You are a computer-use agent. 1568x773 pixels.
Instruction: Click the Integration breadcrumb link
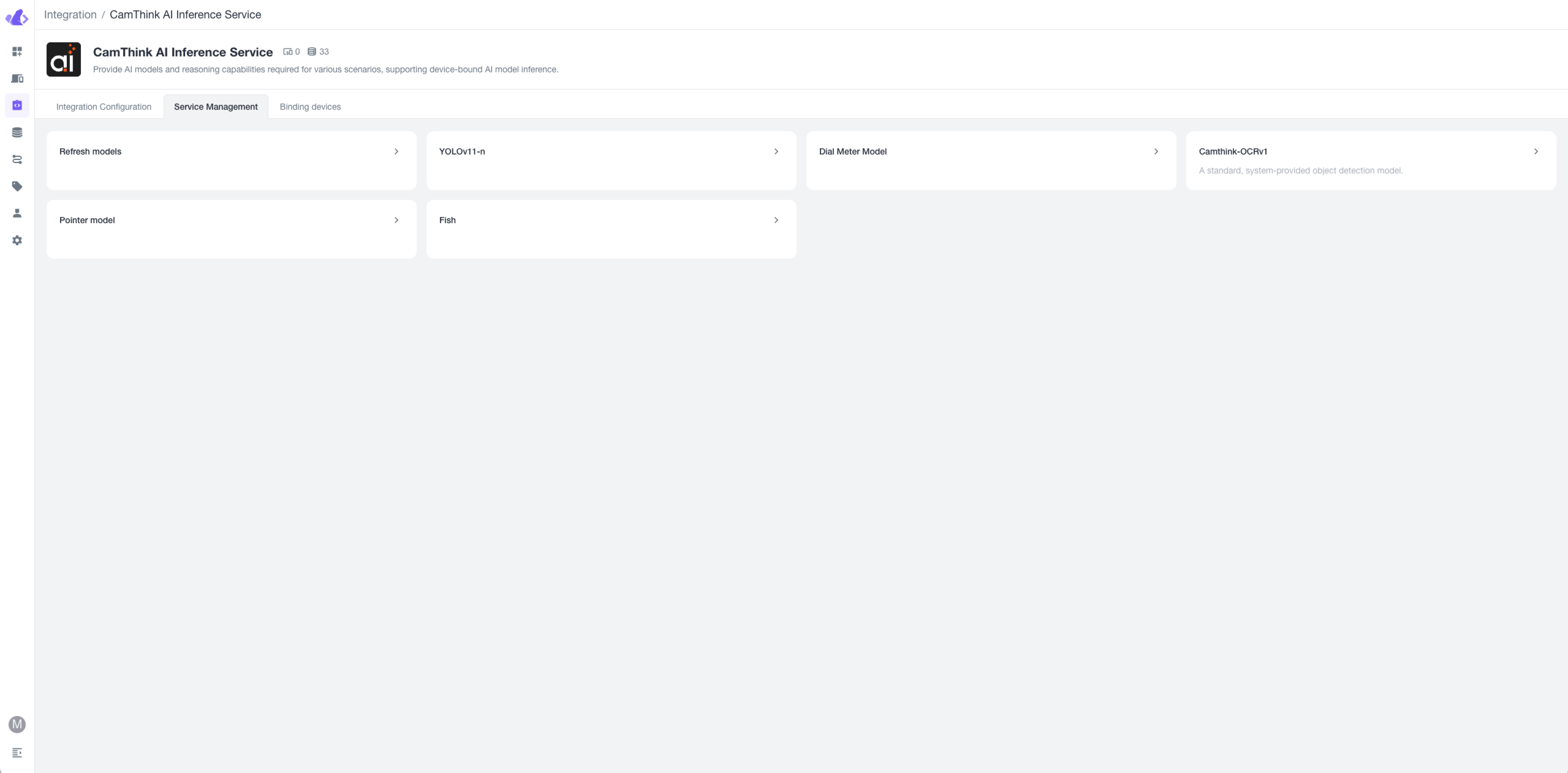pyautogui.click(x=70, y=14)
